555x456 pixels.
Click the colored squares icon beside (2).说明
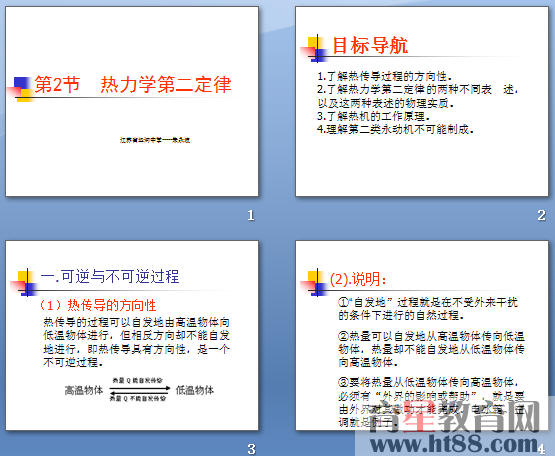click(x=314, y=283)
